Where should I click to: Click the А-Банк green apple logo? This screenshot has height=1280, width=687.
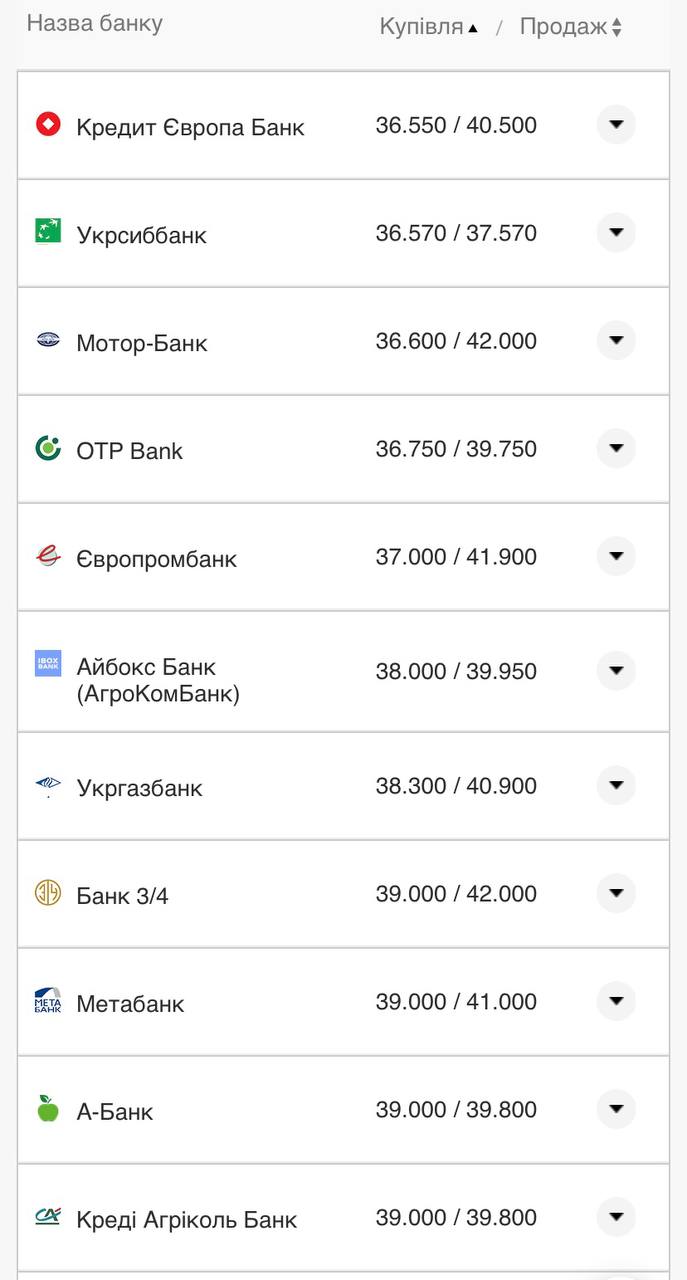pyautogui.click(x=47, y=1109)
